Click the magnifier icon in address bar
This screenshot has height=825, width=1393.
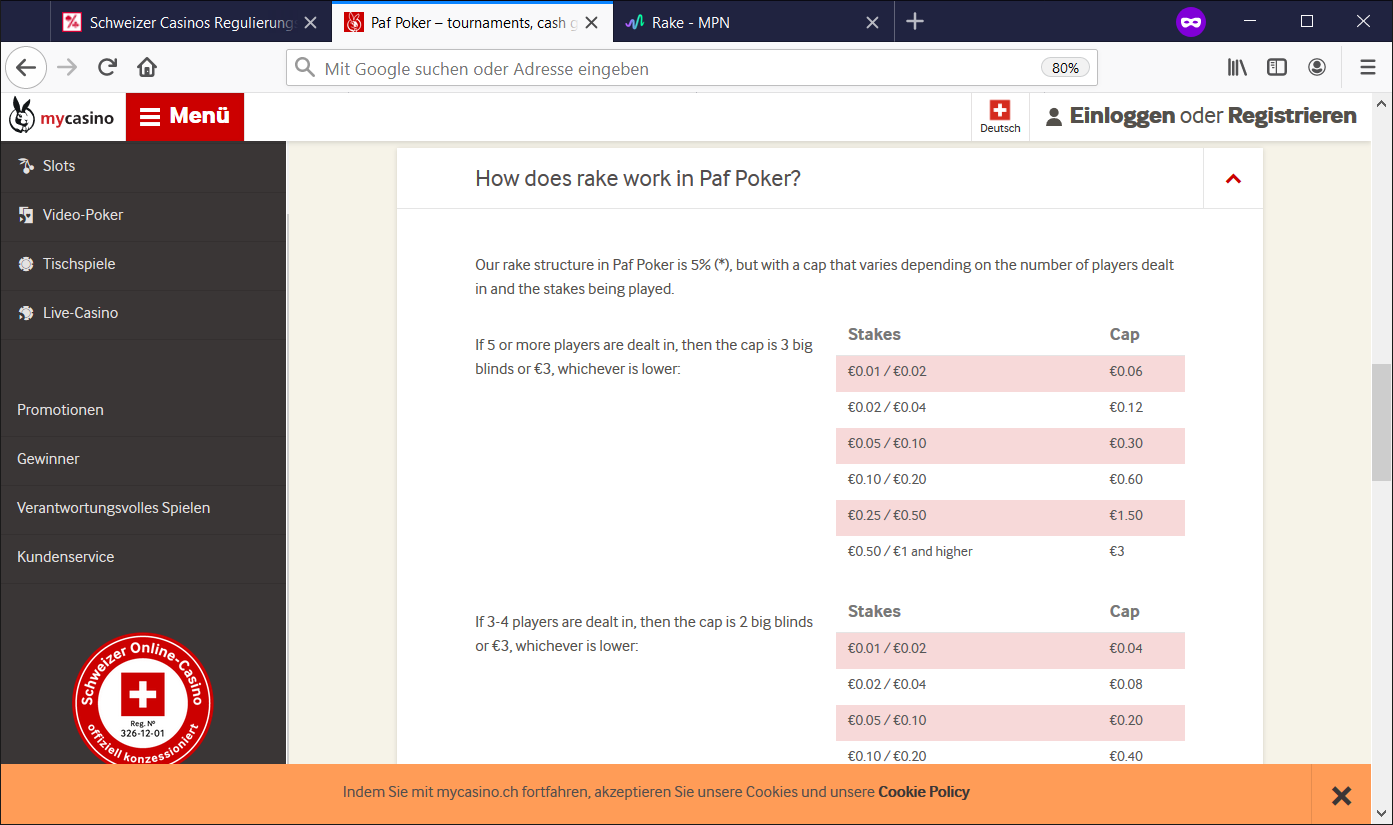tap(305, 68)
